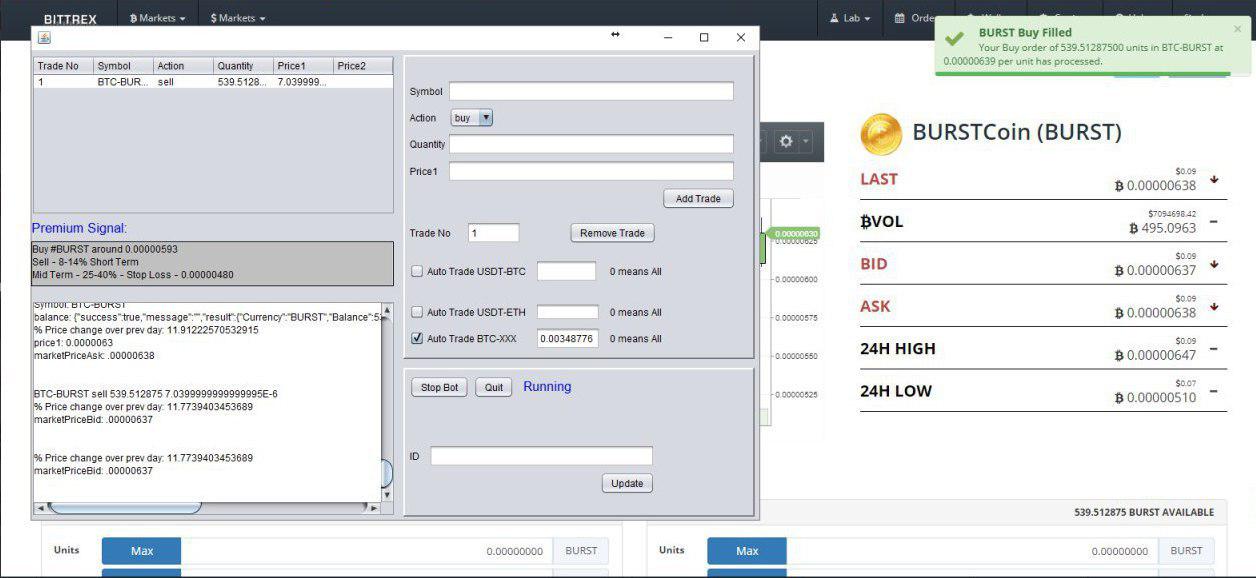Click the Remove Trade button
Image resolution: width=1256 pixels, height=578 pixels.
[x=612, y=233]
